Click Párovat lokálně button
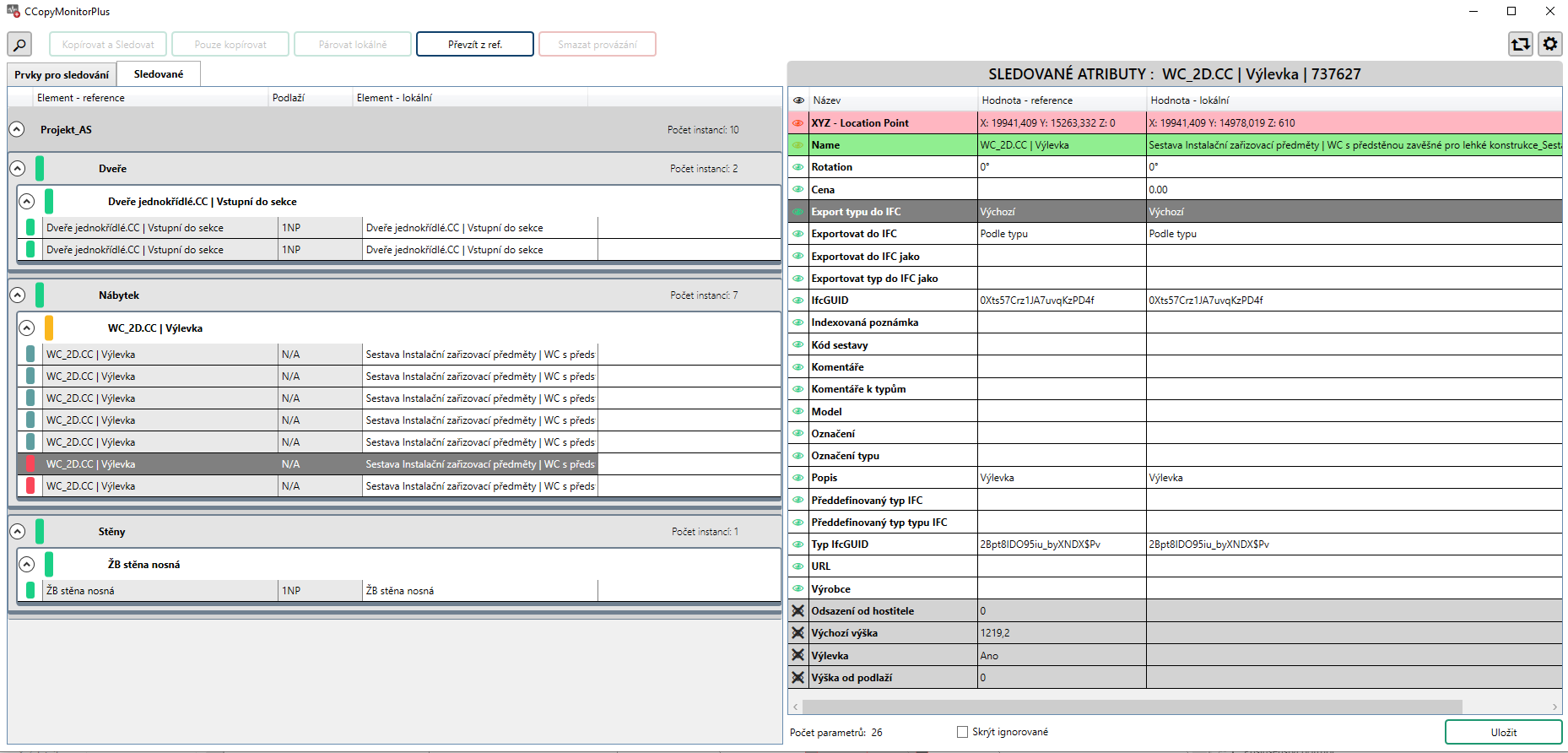Screen dimensions: 1568x753 tap(353, 44)
